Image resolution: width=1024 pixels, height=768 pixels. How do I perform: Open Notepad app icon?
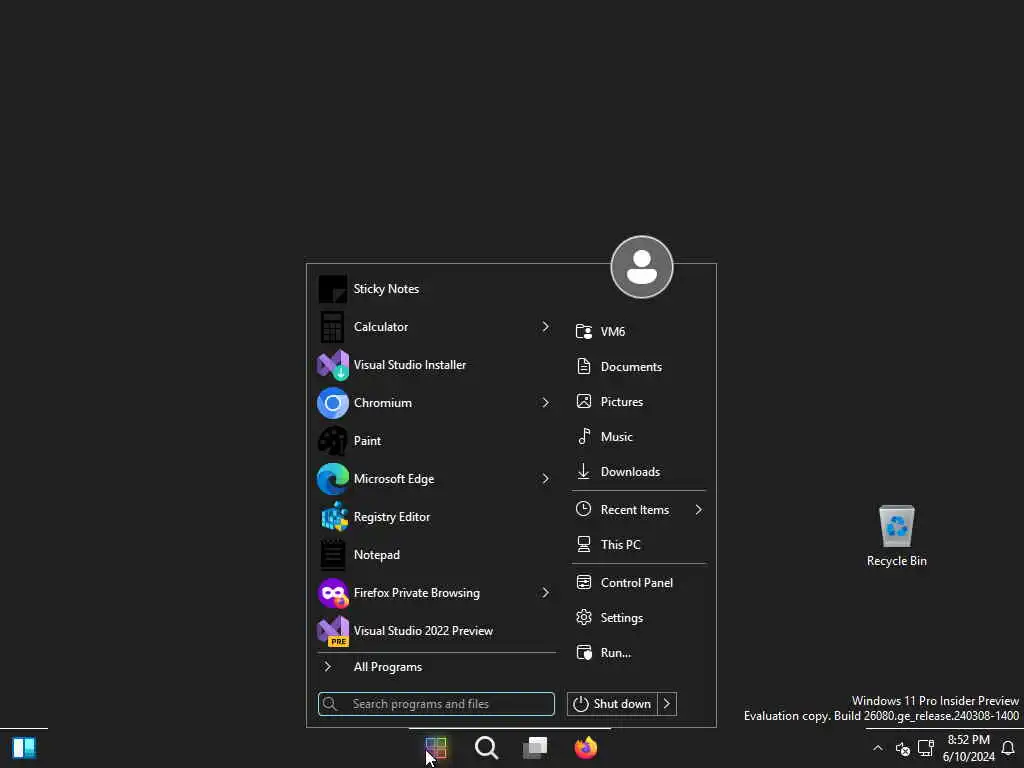tap(332, 554)
